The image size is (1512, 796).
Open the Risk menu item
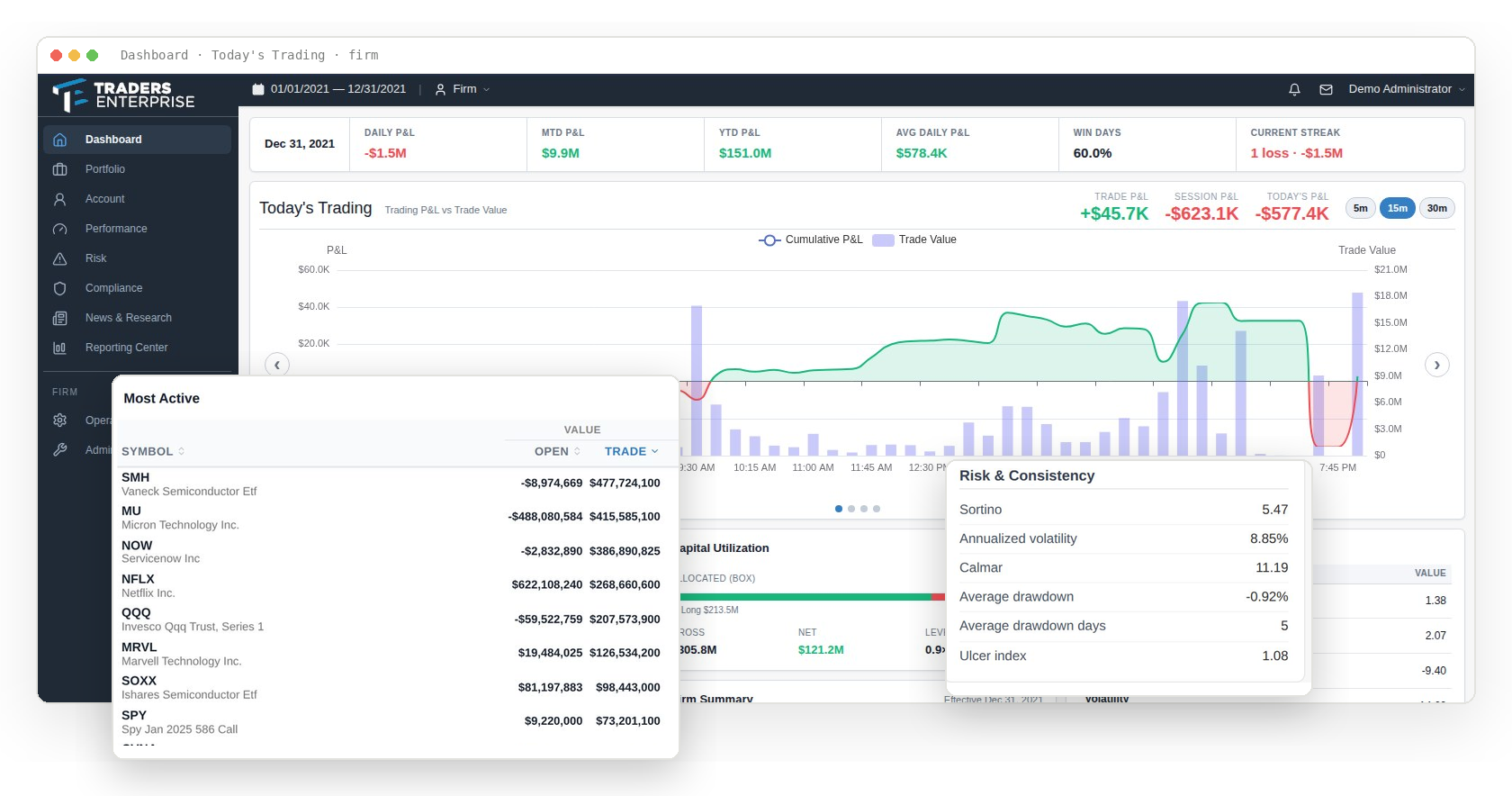(137, 258)
